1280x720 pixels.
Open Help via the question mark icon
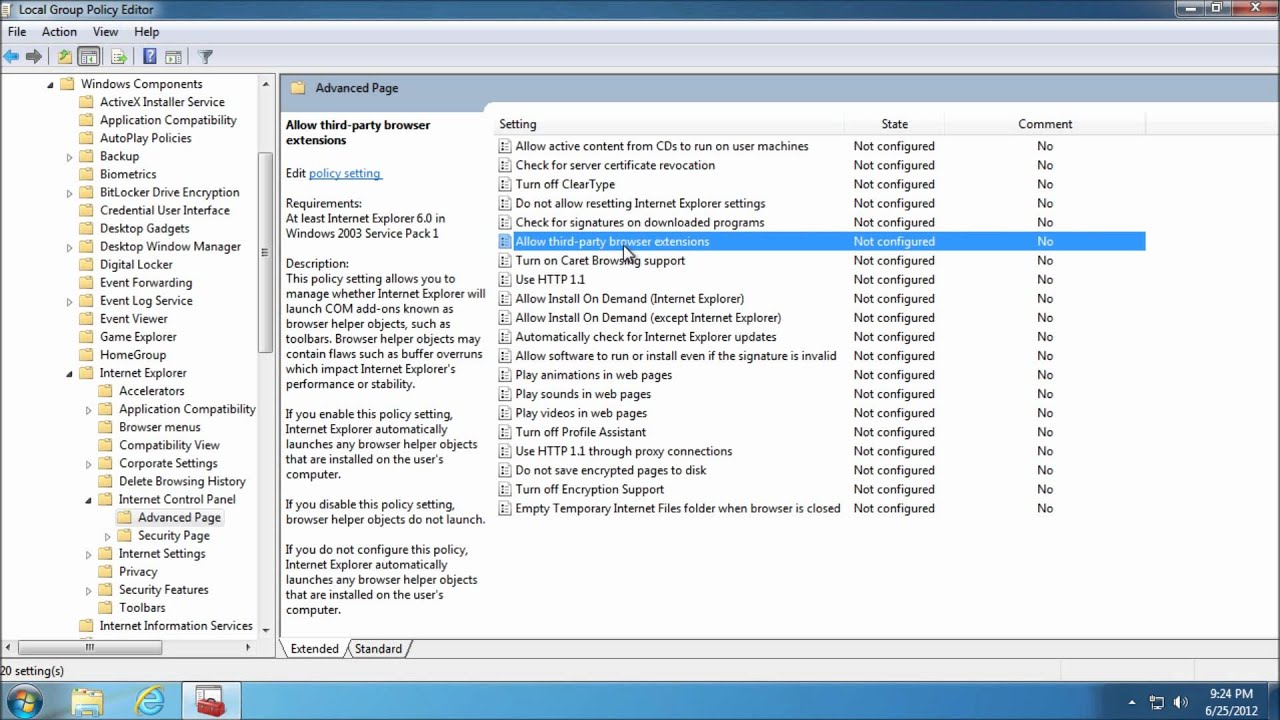[149, 57]
